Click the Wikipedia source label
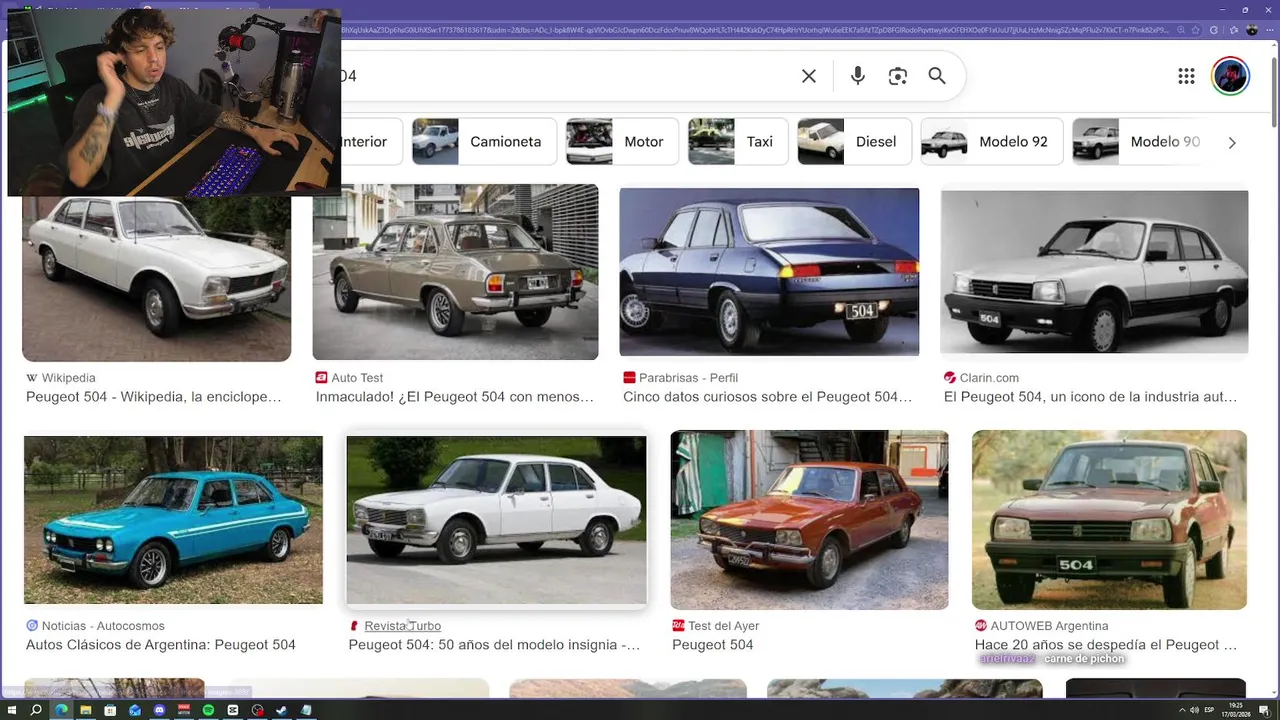Image resolution: width=1280 pixels, height=720 pixels. click(x=68, y=378)
